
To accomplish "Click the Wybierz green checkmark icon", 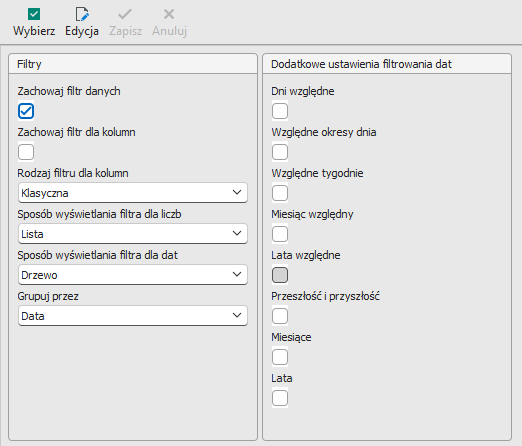I will (34, 14).
